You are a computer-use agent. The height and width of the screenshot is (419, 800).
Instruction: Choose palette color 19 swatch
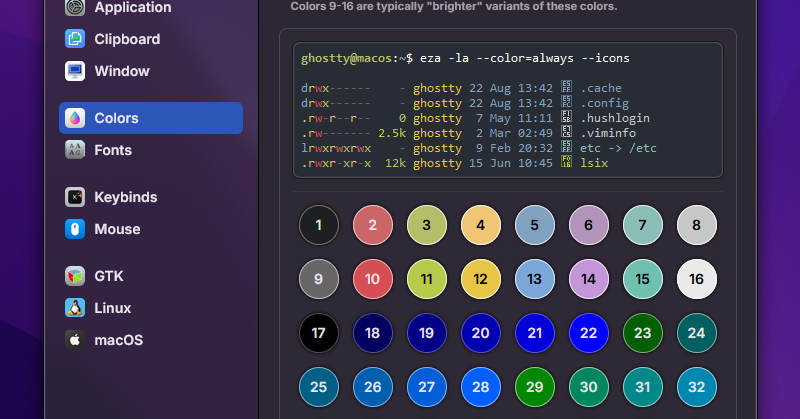[x=427, y=333]
